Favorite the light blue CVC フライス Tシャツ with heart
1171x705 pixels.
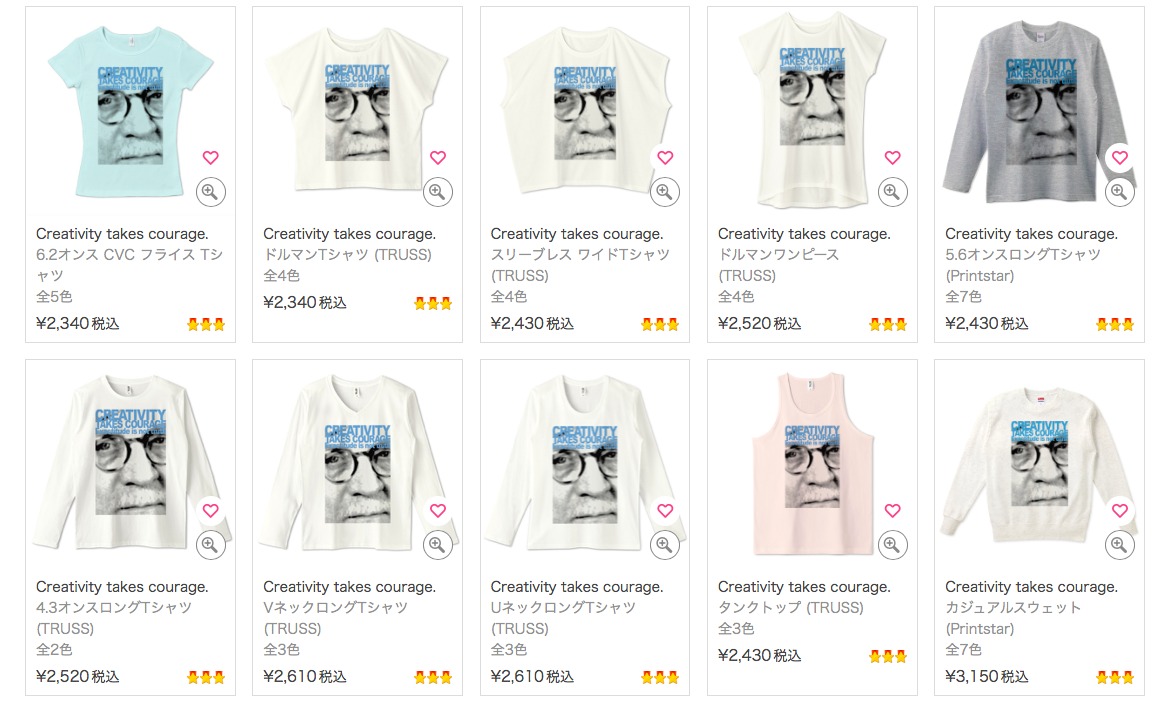coord(211,158)
